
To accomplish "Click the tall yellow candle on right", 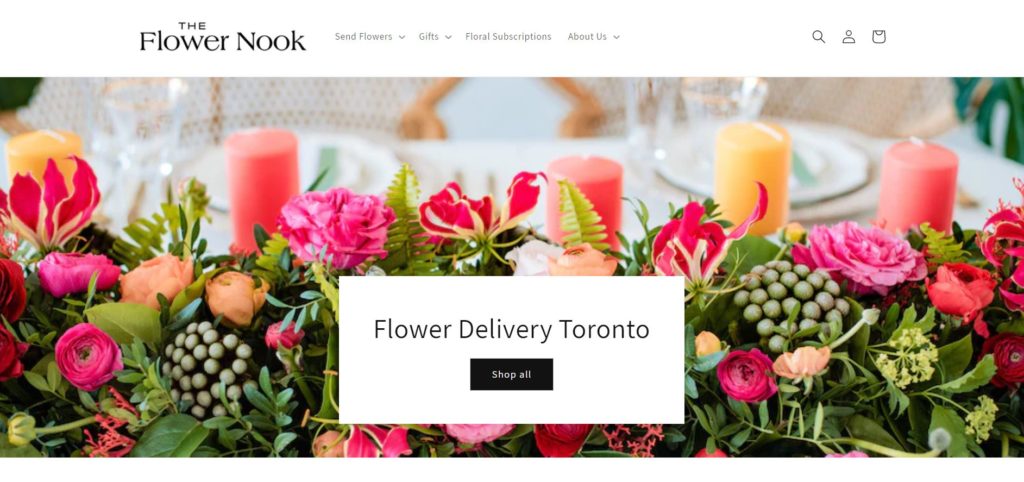I will pos(752,176).
